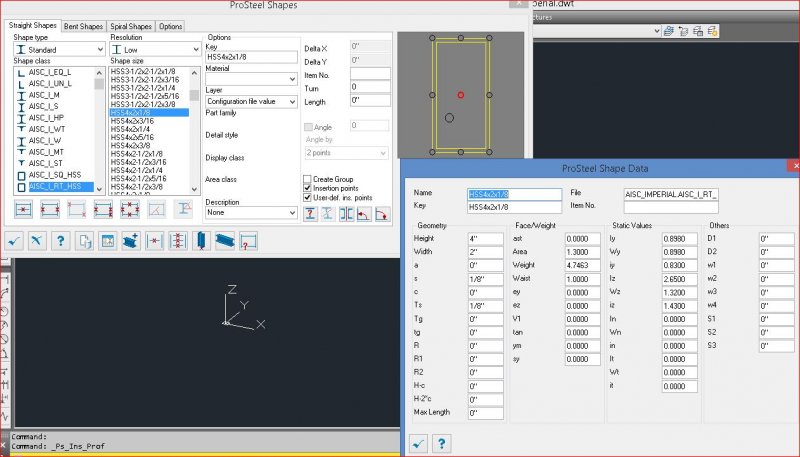
Task: Click the help button in ProSteel Shape Data
Action: [441, 443]
